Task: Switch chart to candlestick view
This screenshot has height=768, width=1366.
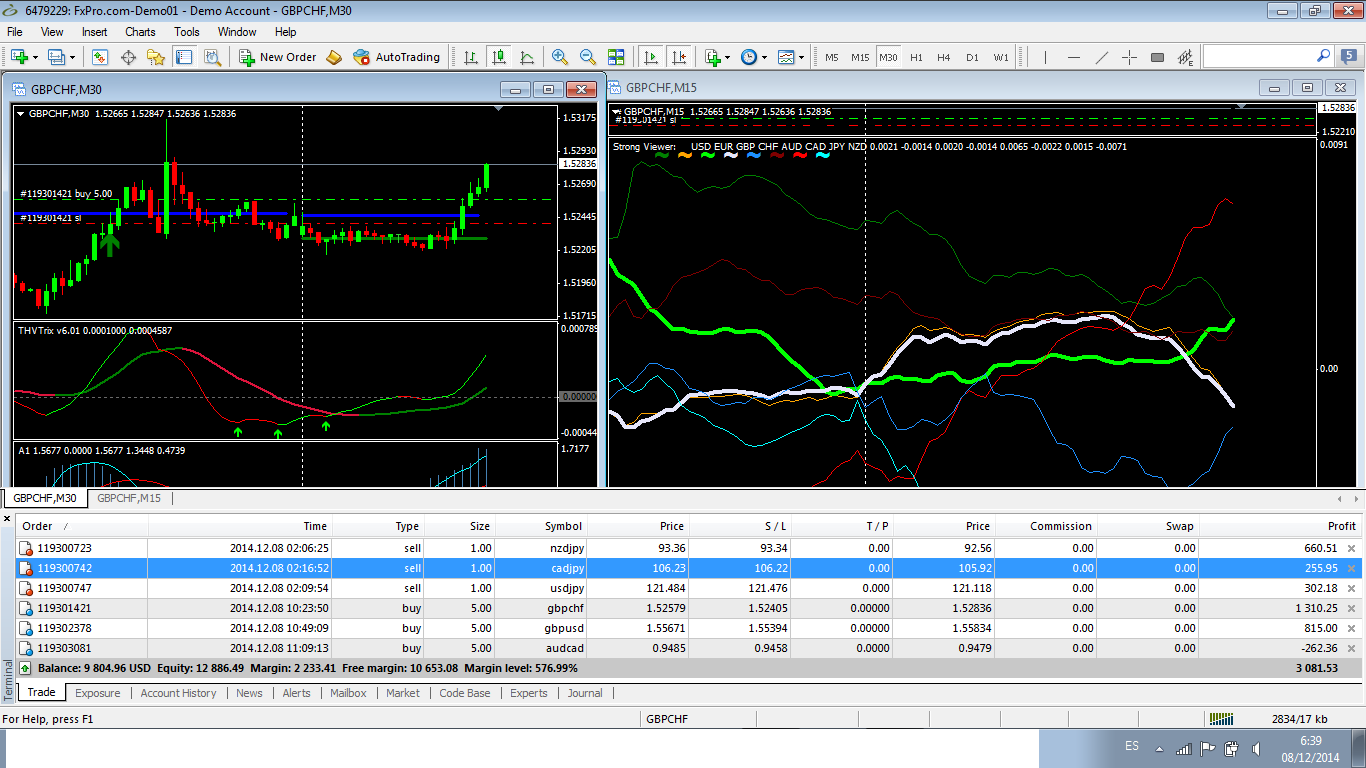Action: pos(498,57)
